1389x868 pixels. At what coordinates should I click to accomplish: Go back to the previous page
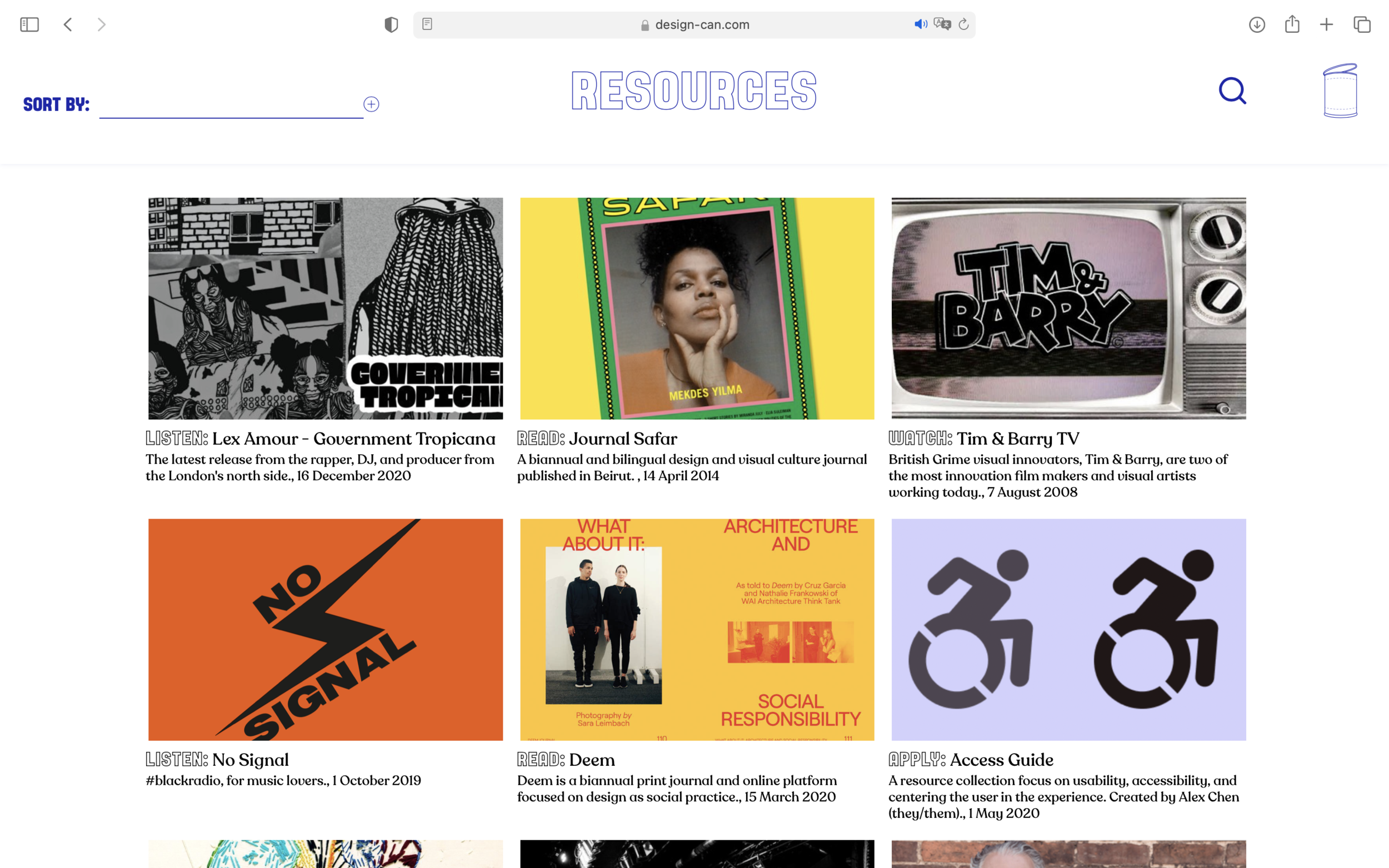pyautogui.click(x=68, y=24)
